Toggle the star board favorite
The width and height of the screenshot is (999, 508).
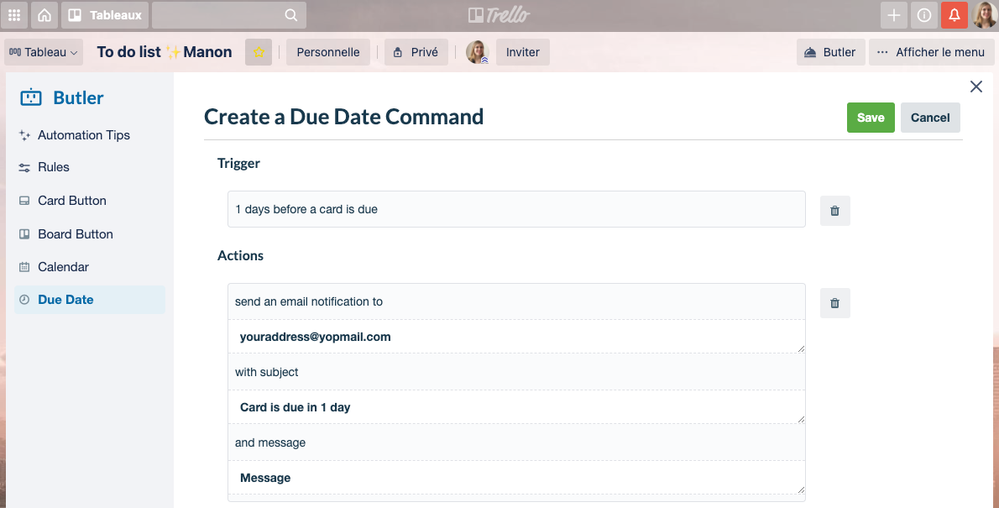click(259, 52)
